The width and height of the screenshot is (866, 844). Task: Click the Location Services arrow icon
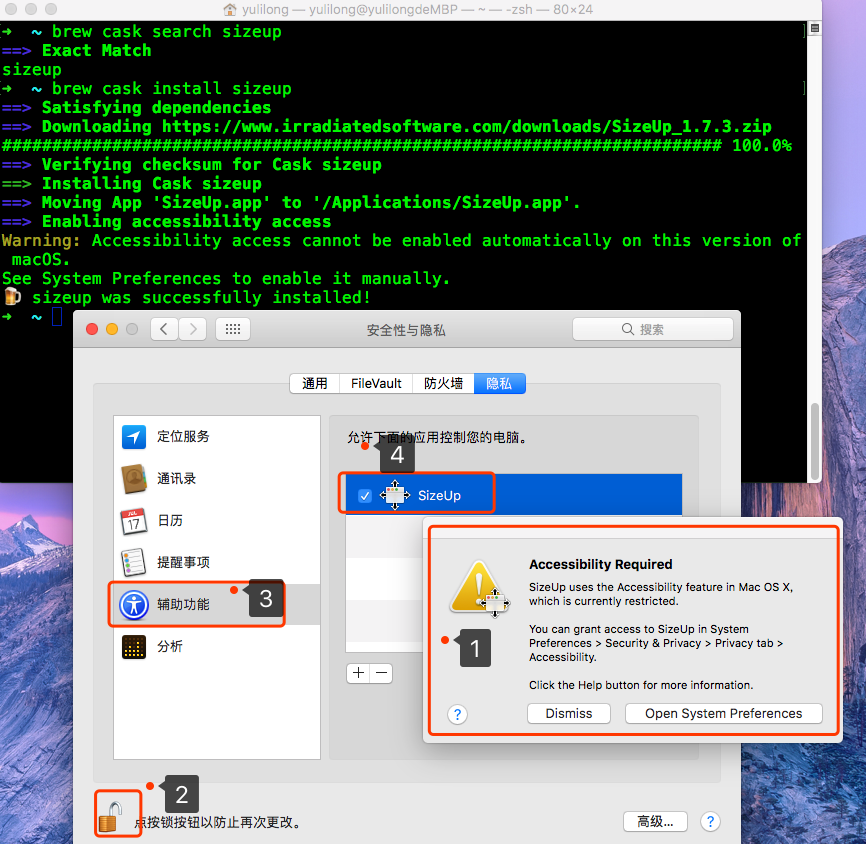pos(134,436)
